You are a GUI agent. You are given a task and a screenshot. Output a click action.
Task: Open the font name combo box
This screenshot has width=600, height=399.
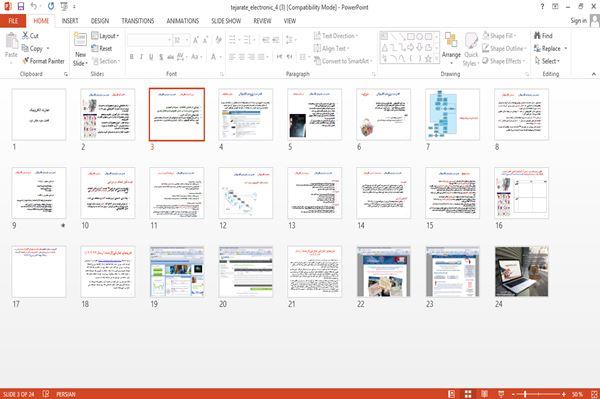coord(149,40)
